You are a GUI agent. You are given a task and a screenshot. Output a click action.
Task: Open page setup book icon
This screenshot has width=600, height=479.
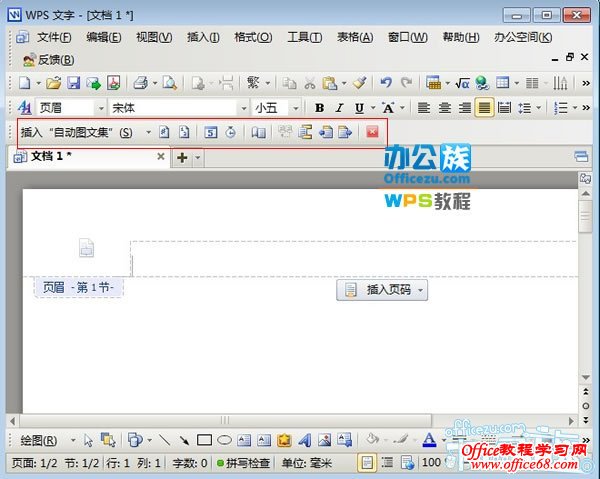[259, 133]
